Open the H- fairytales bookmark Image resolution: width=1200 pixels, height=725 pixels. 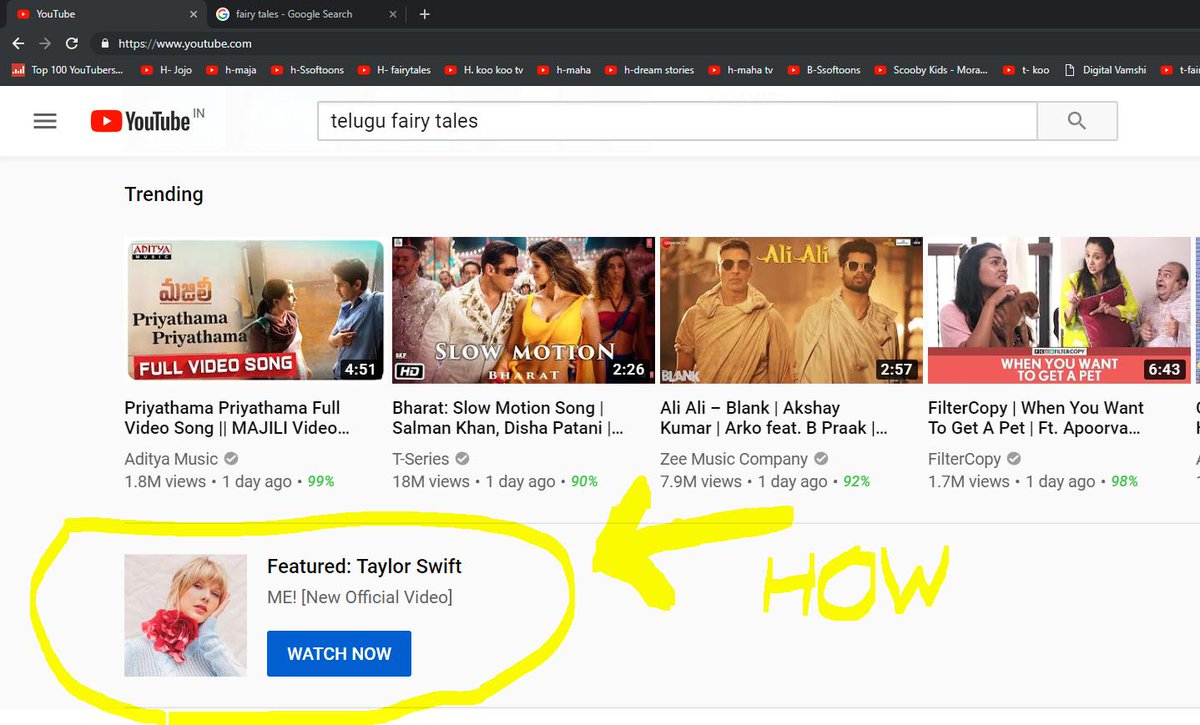point(394,70)
